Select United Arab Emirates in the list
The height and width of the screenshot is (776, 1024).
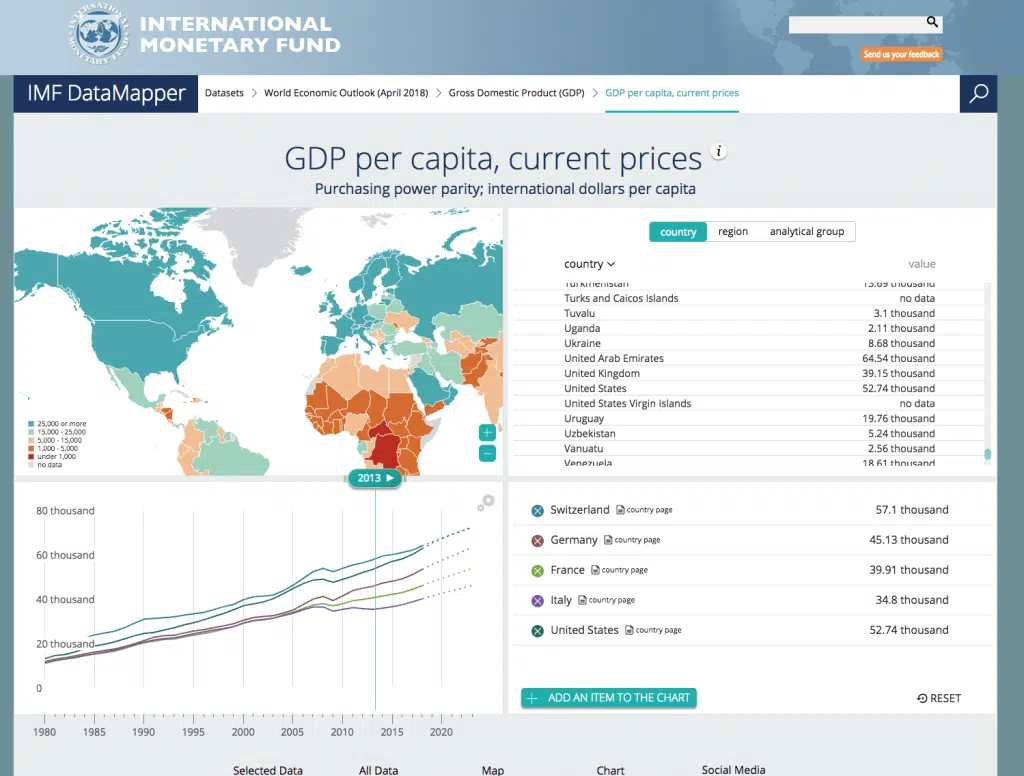(749, 359)
